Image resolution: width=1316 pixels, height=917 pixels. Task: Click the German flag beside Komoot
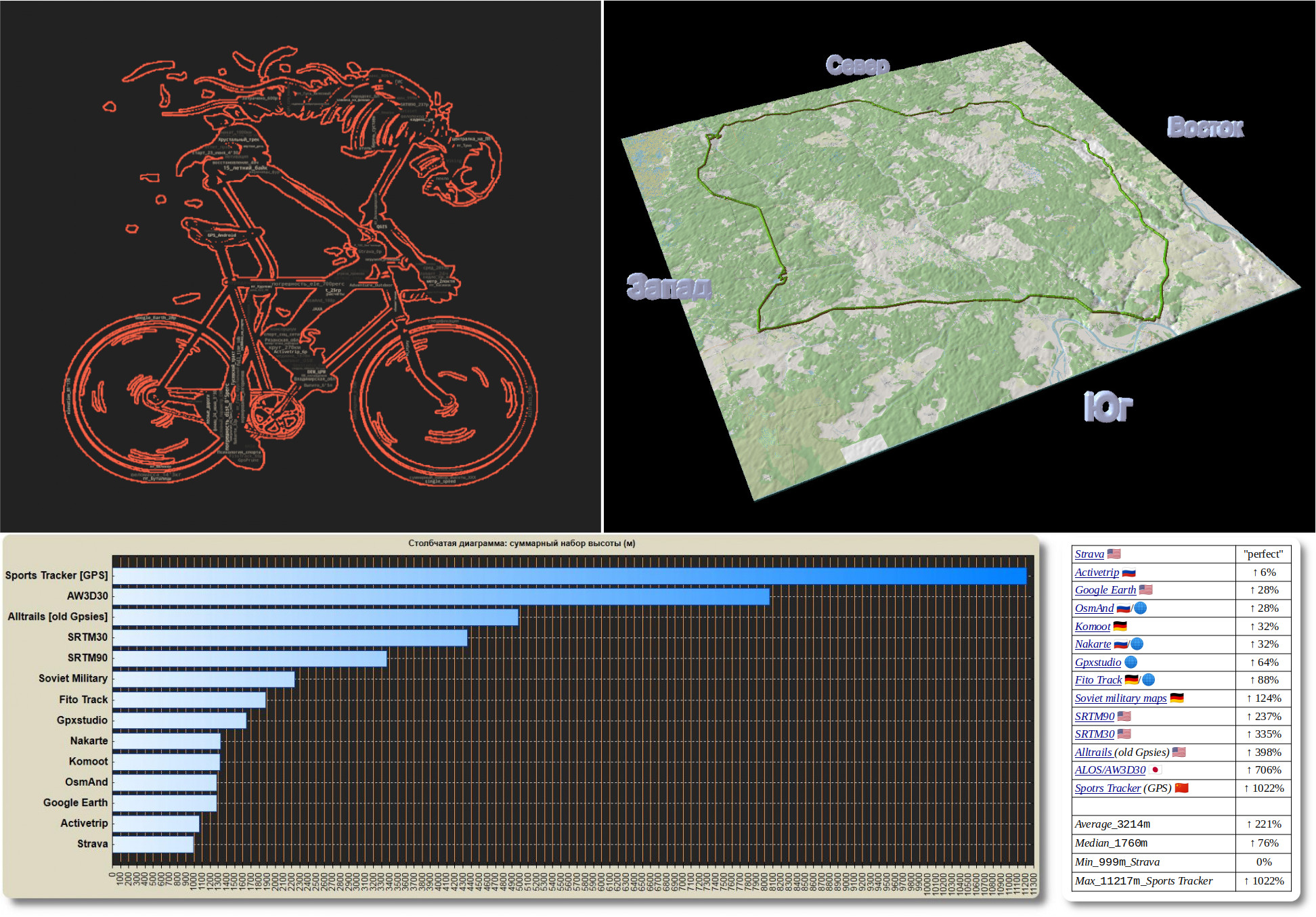point(1120,626)
